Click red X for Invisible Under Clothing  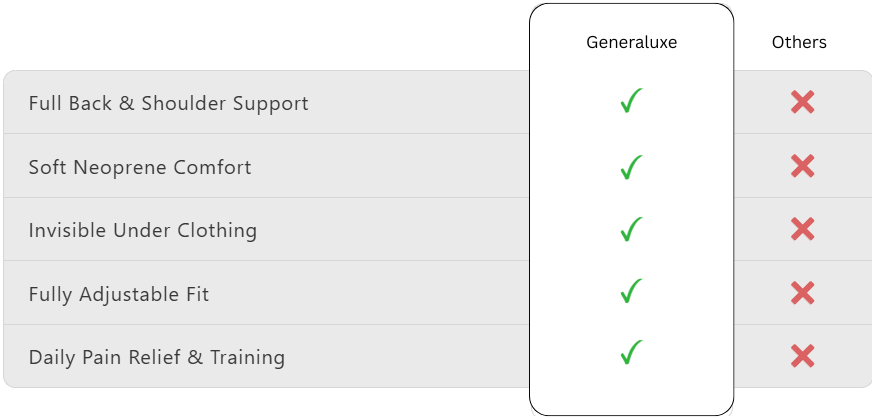click(802, 229)
